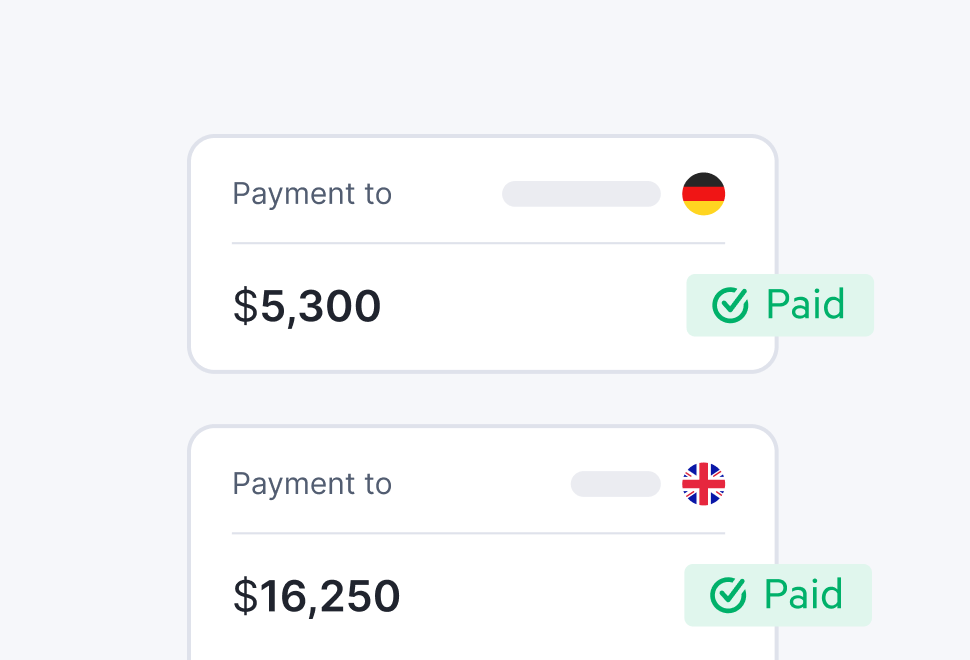The height and width of the screenshot is (660, 970).
Task: Click the $16,250 amount text
Action: (x=317, y=596)
